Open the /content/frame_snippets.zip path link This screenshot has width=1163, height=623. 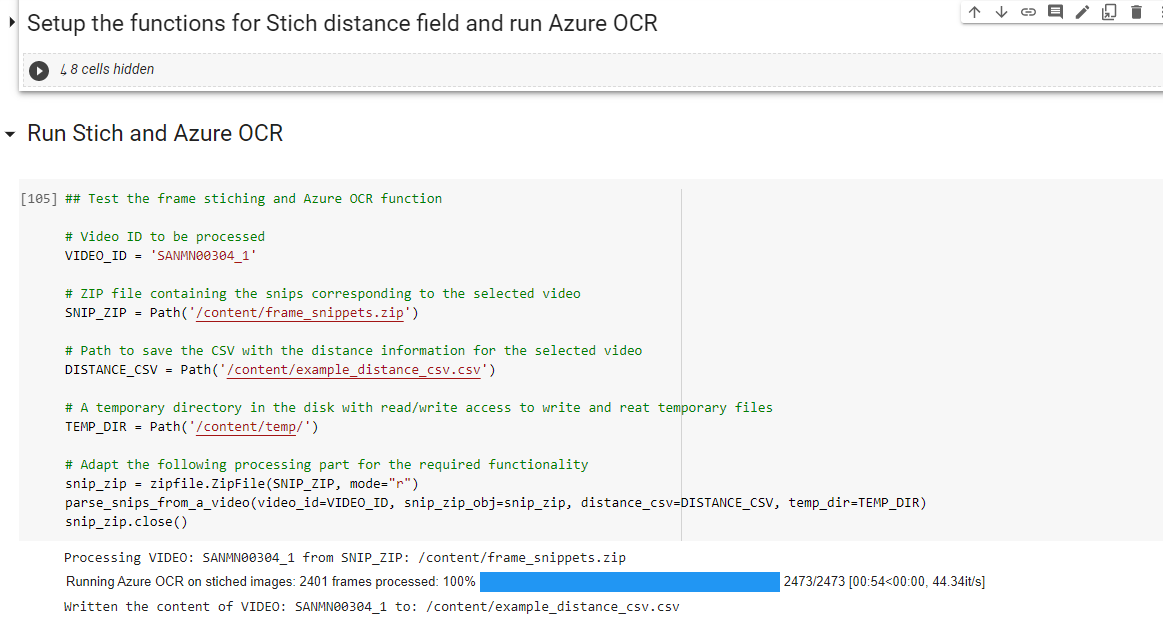click(300, 313)
